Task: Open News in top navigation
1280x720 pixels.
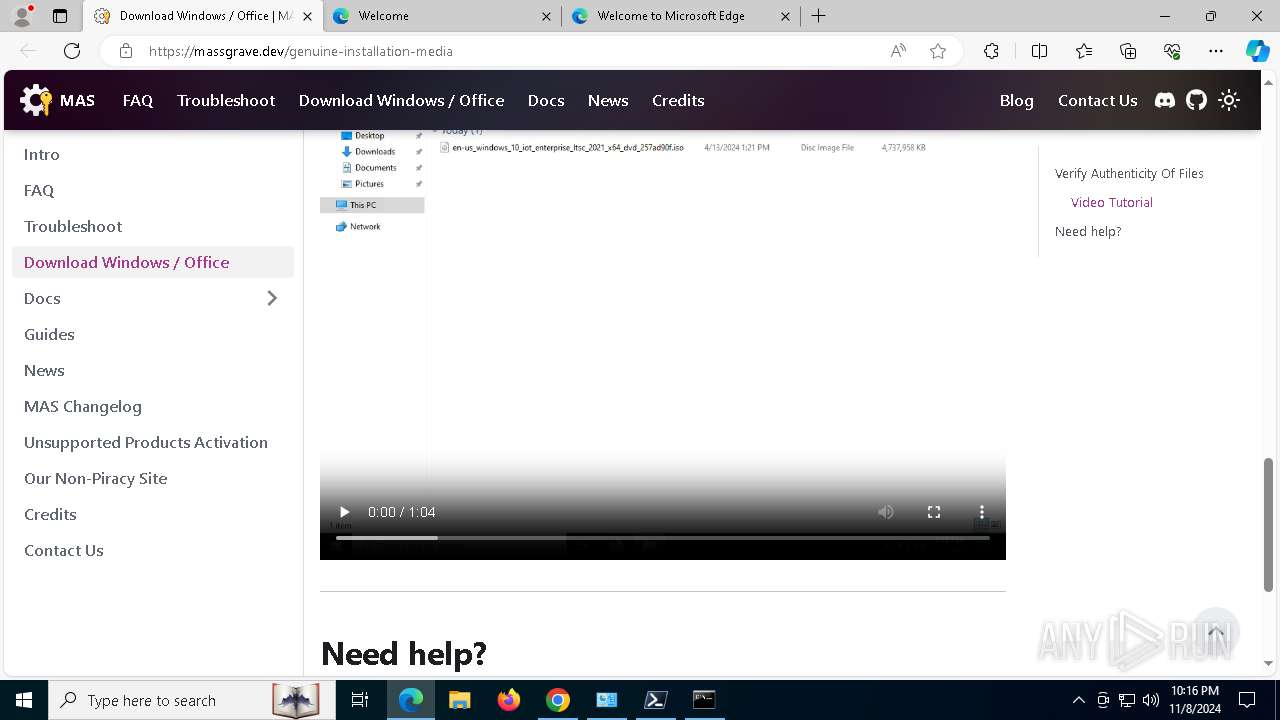Action: (x=608, y=100)
